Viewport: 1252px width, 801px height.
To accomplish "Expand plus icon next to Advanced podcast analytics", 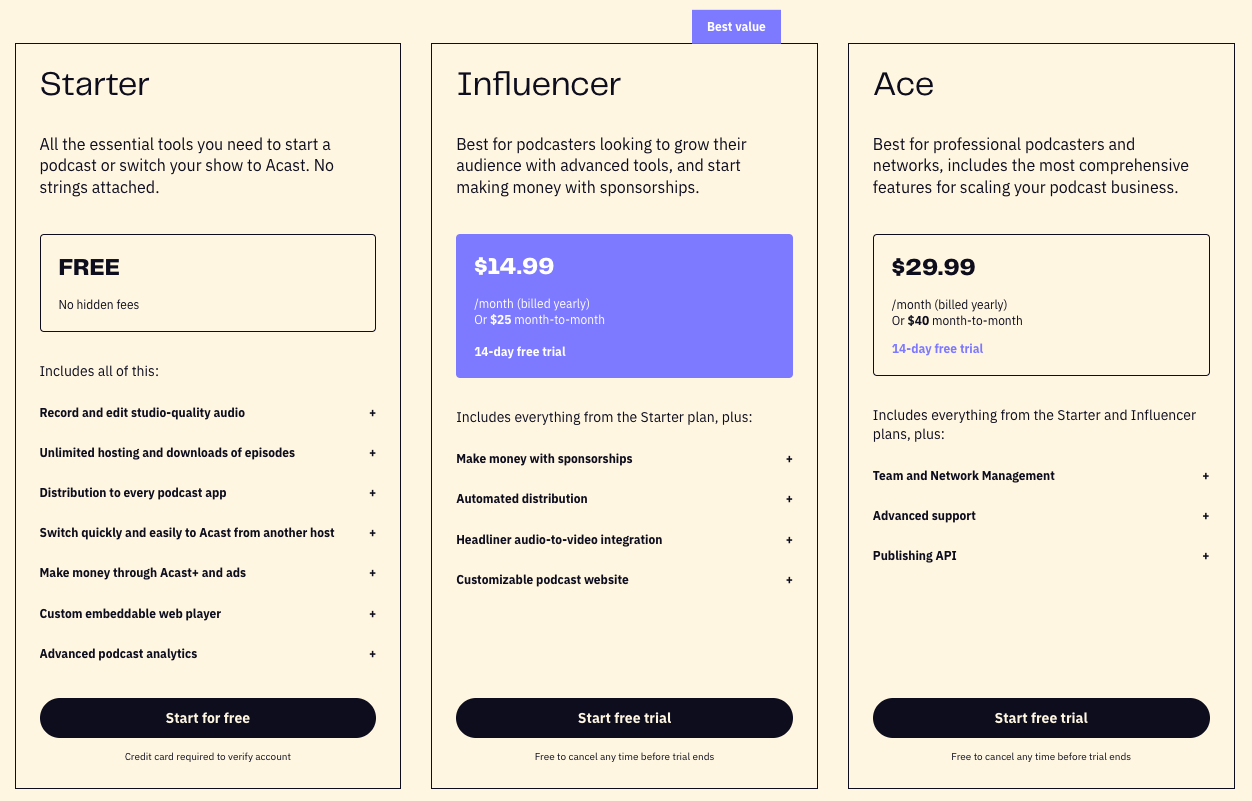I will [372, 654].
